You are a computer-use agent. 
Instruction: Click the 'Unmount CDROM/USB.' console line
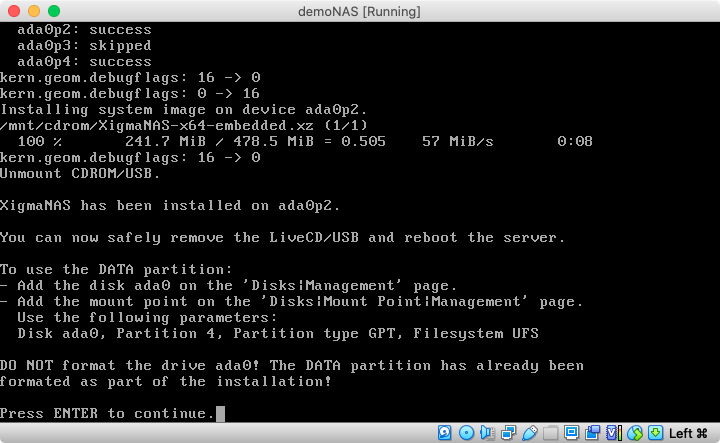[x=80, y=174]
